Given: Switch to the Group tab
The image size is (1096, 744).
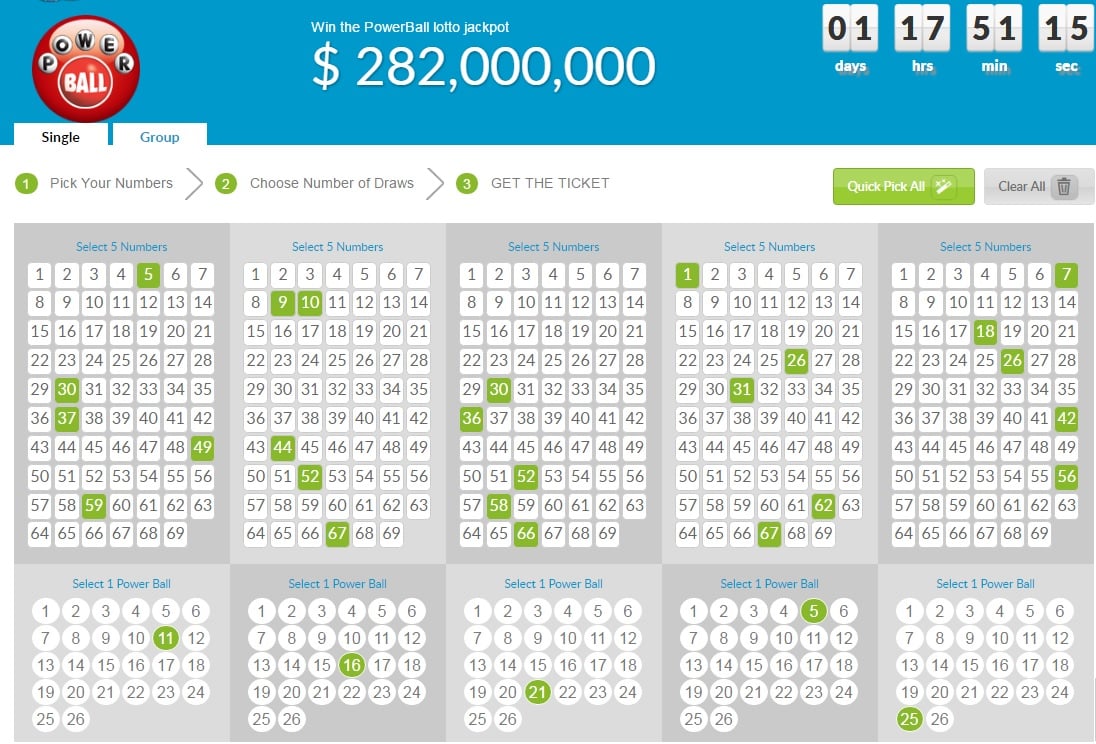Looking at the screenshot, I should coord(159,136).
